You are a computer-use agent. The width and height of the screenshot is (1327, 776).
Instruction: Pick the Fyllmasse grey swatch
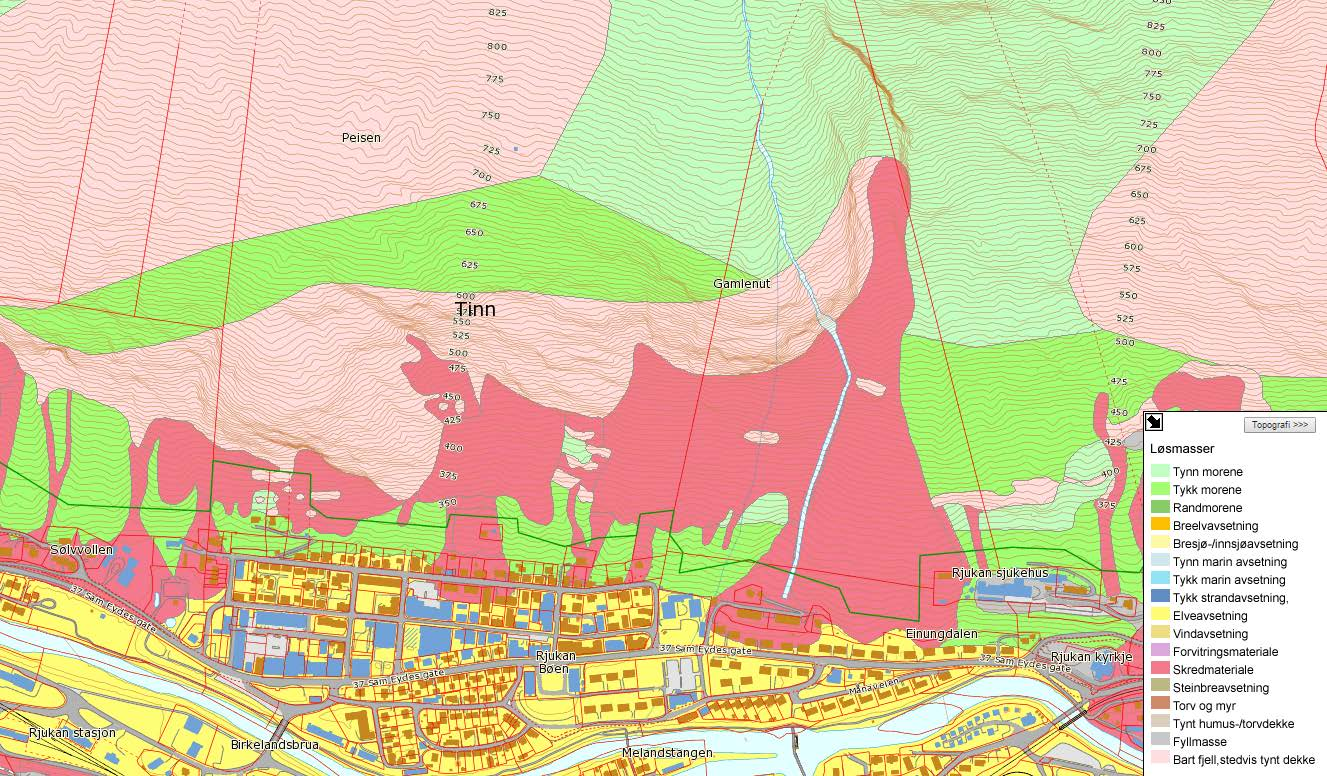click(1159, 742)
